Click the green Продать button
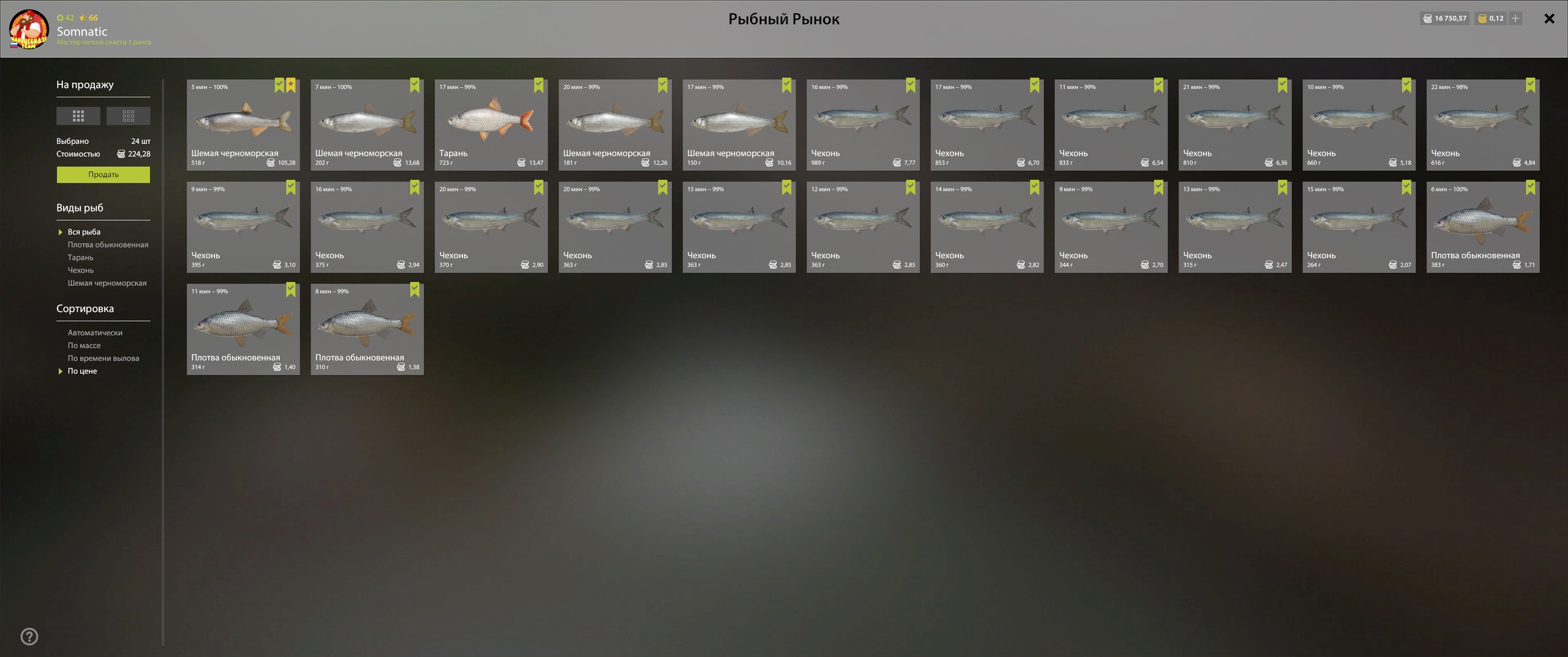This screenshot has width=1568, height=657. (x=104, y=175)
